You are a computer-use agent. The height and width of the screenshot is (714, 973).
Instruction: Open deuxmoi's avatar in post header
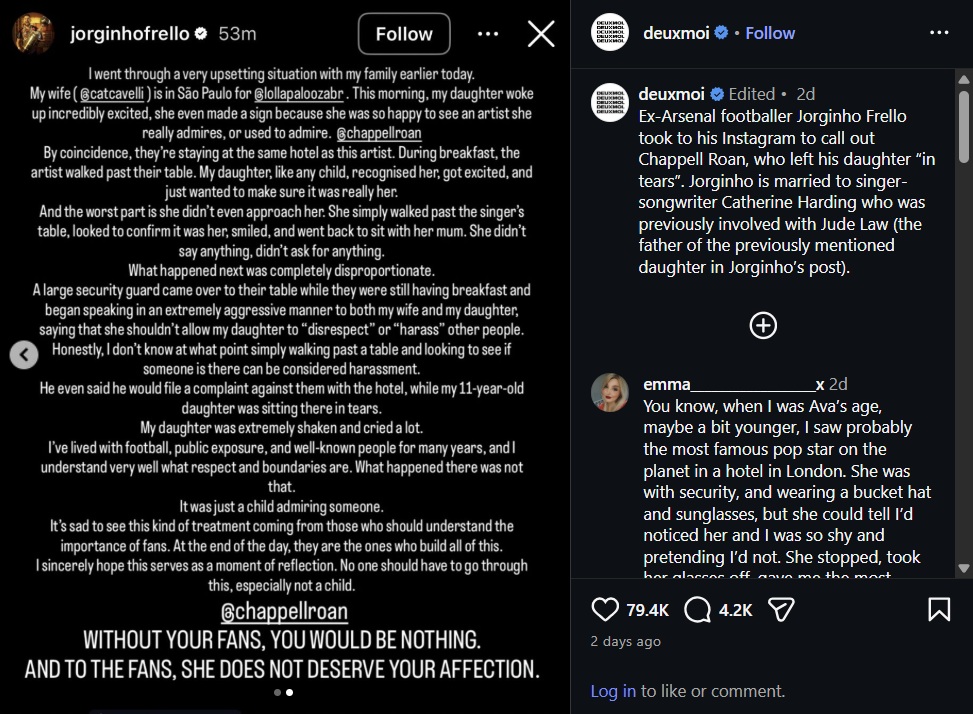(611, 33)
